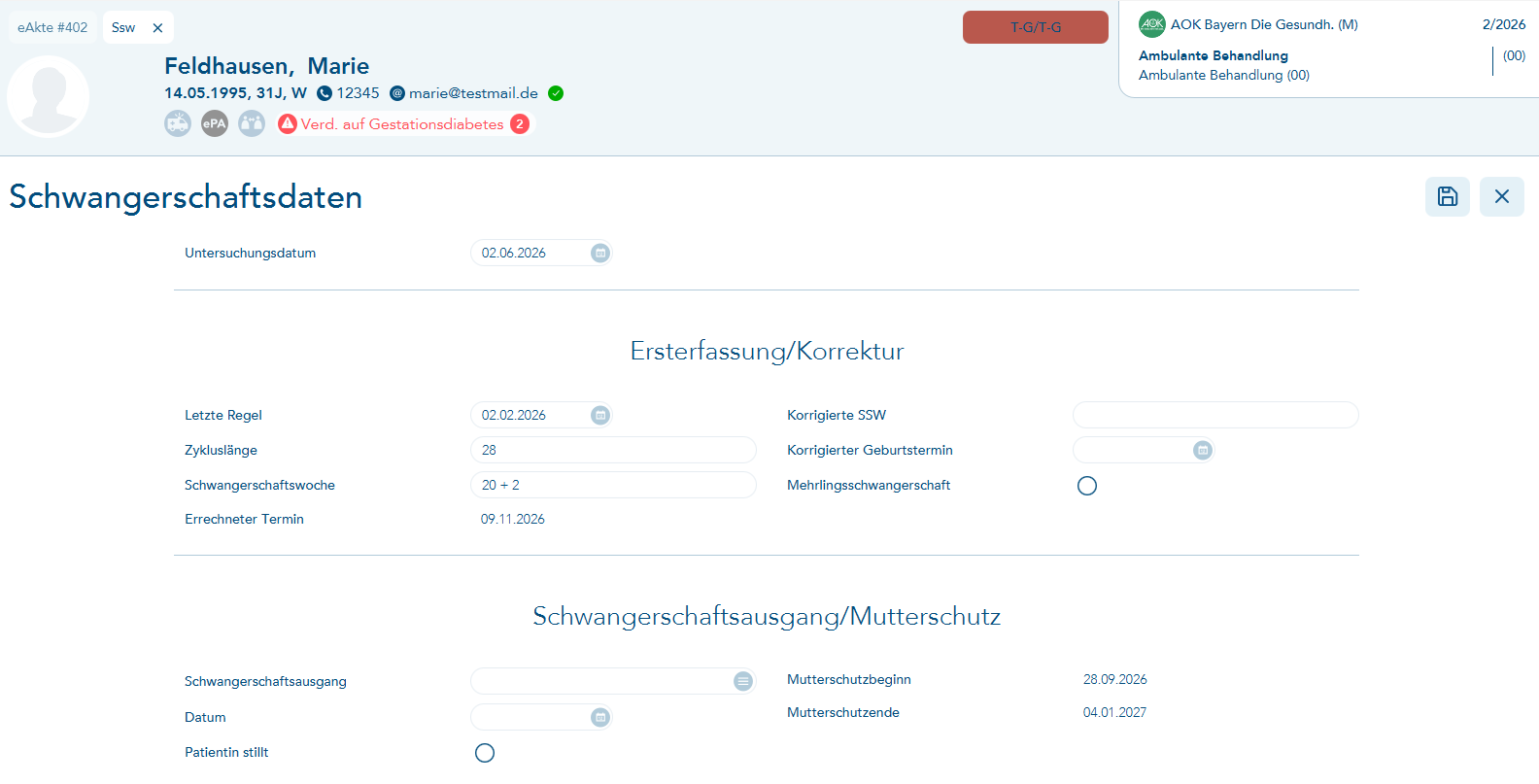This screenshot has height=784, width=1539.
Task: Click the birthdate 14.05.1995, 31J, W
Action: (235, 93)
